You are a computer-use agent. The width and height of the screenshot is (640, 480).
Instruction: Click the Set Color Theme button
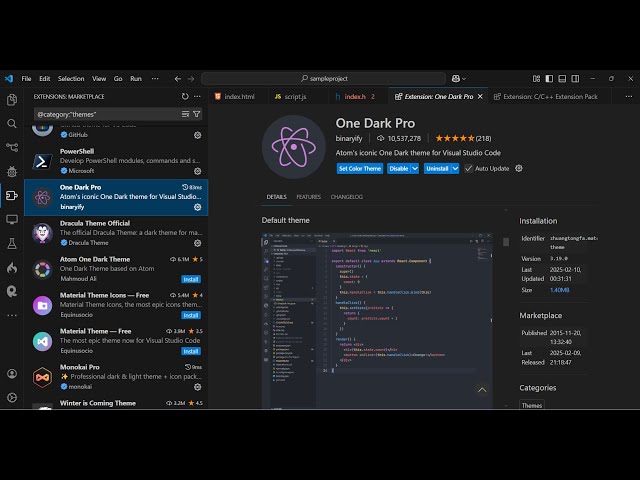tap(359, 169)
